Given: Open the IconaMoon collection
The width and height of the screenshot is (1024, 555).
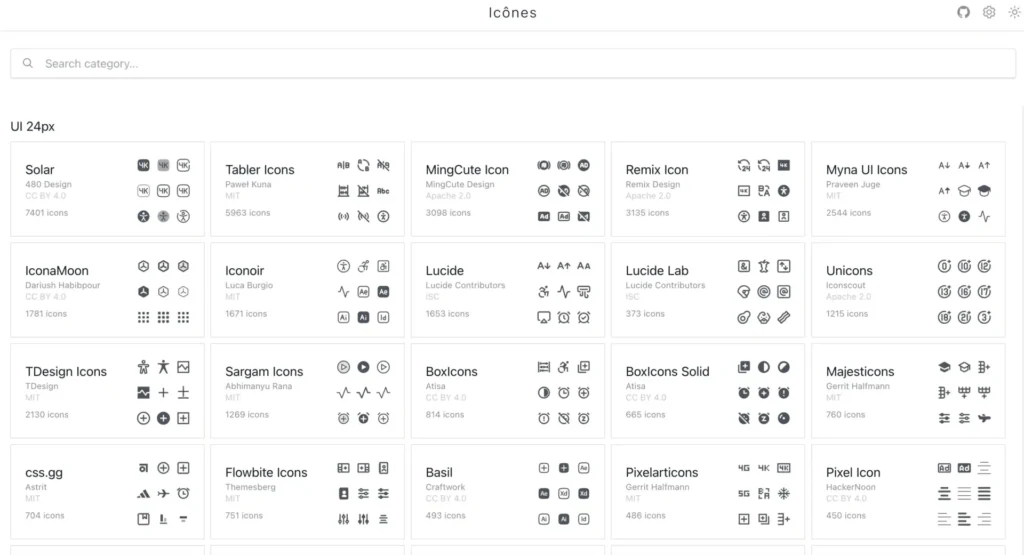Looking at the screenshot, I should (x=107, y=290).
